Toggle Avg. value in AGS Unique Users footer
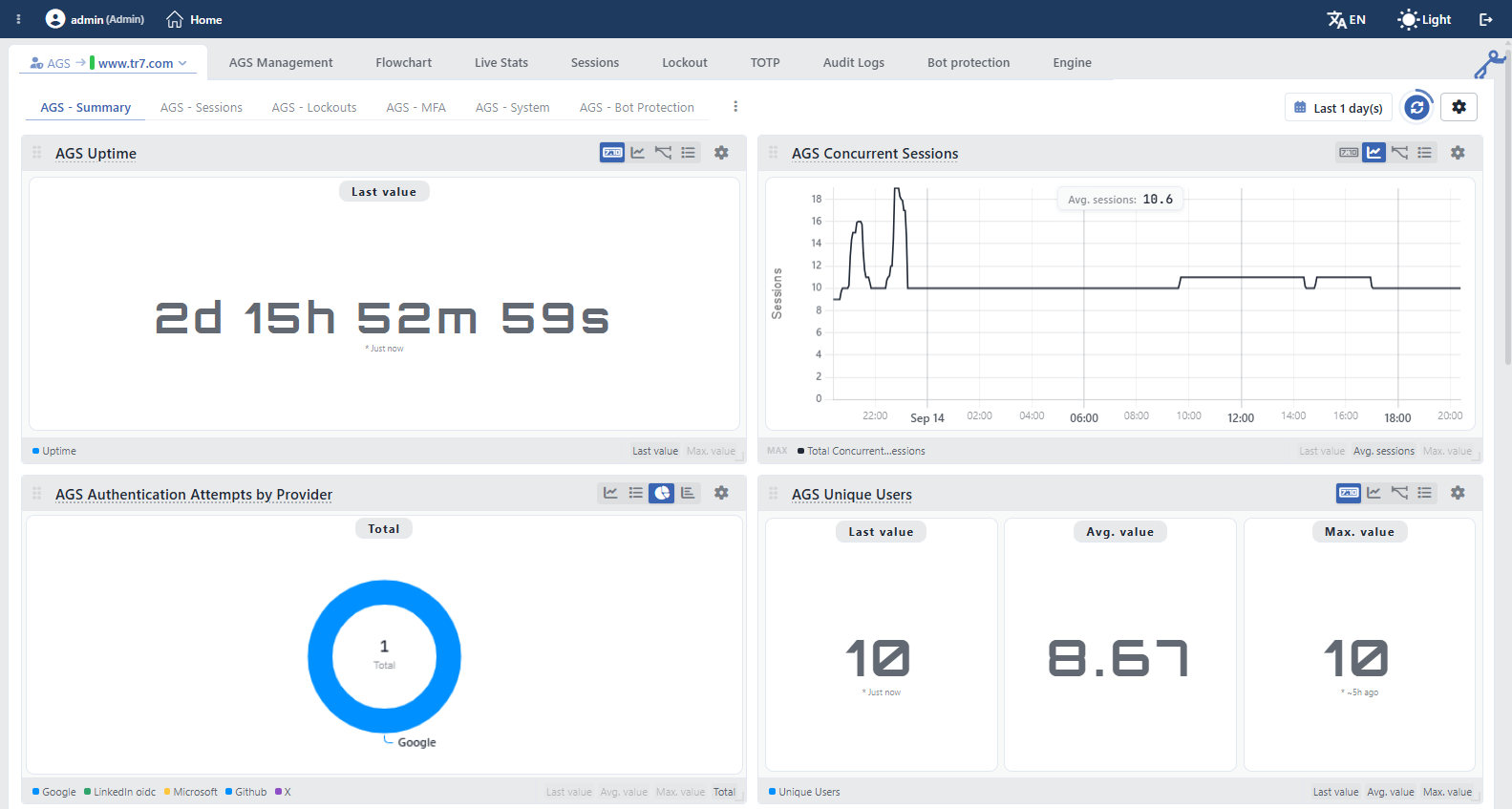The height and width of the screenshot is (809, 1512). [1391, 792]
